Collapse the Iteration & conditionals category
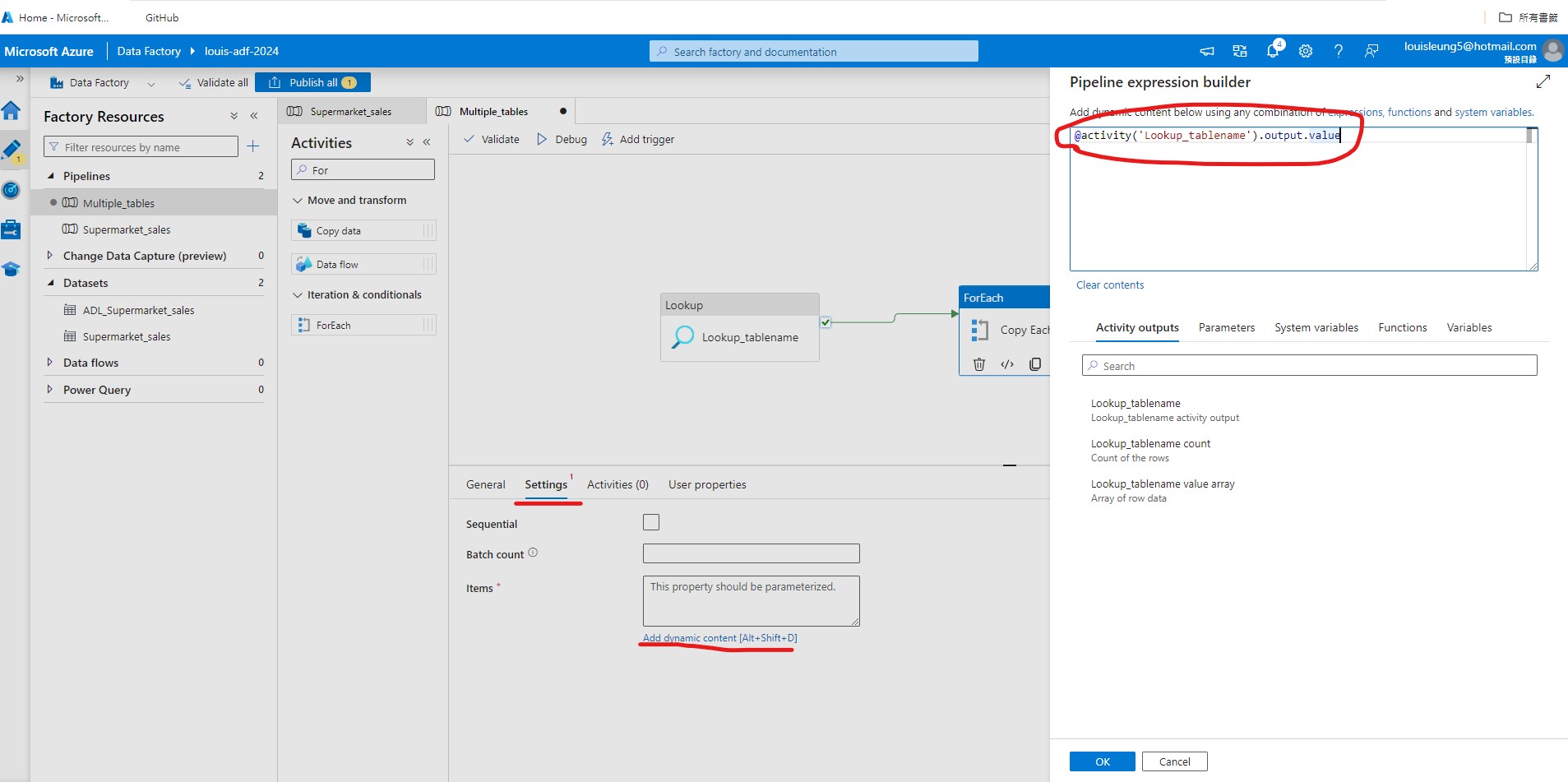This screenshot has width=1568, height=782. (x=298, y=294)
